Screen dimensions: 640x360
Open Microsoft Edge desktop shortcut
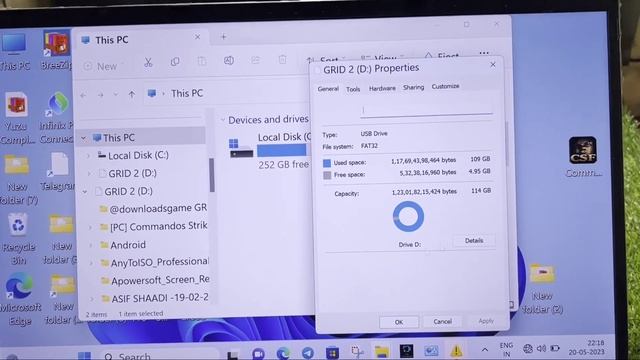[20, 299]
